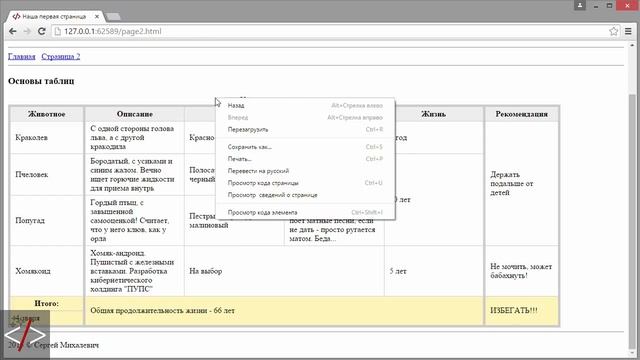
Task: Select 'Печать...' from the context menu
Action: point(305,159)
